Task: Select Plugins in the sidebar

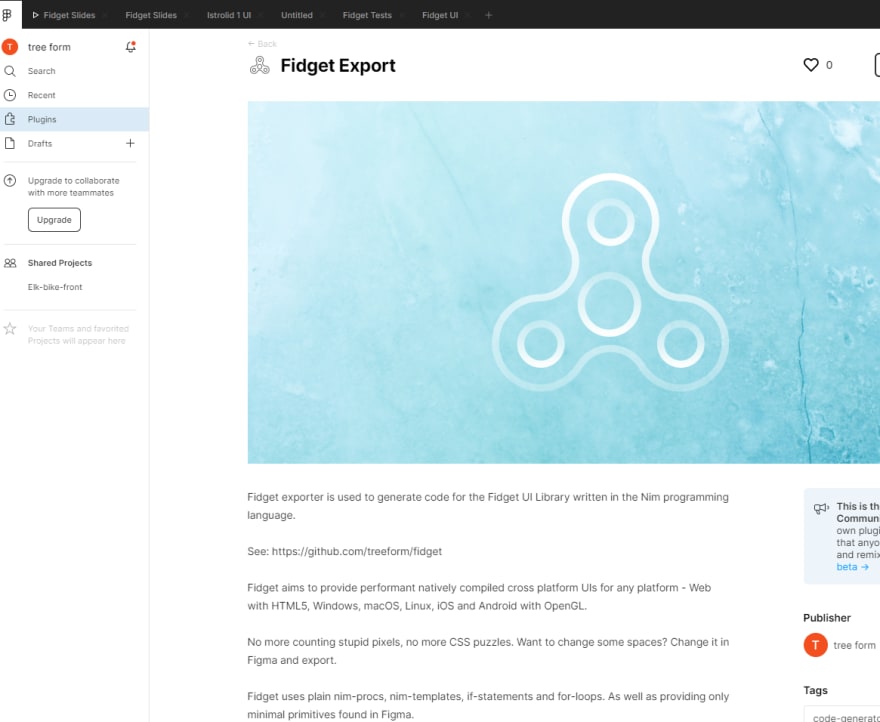Action: click(75, 119)
